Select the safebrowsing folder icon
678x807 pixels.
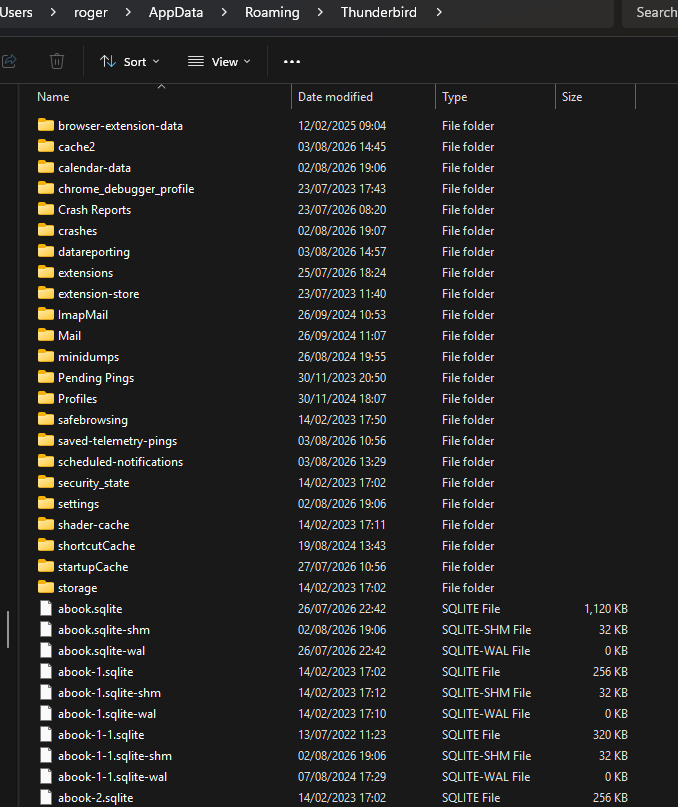coord(46,419)
